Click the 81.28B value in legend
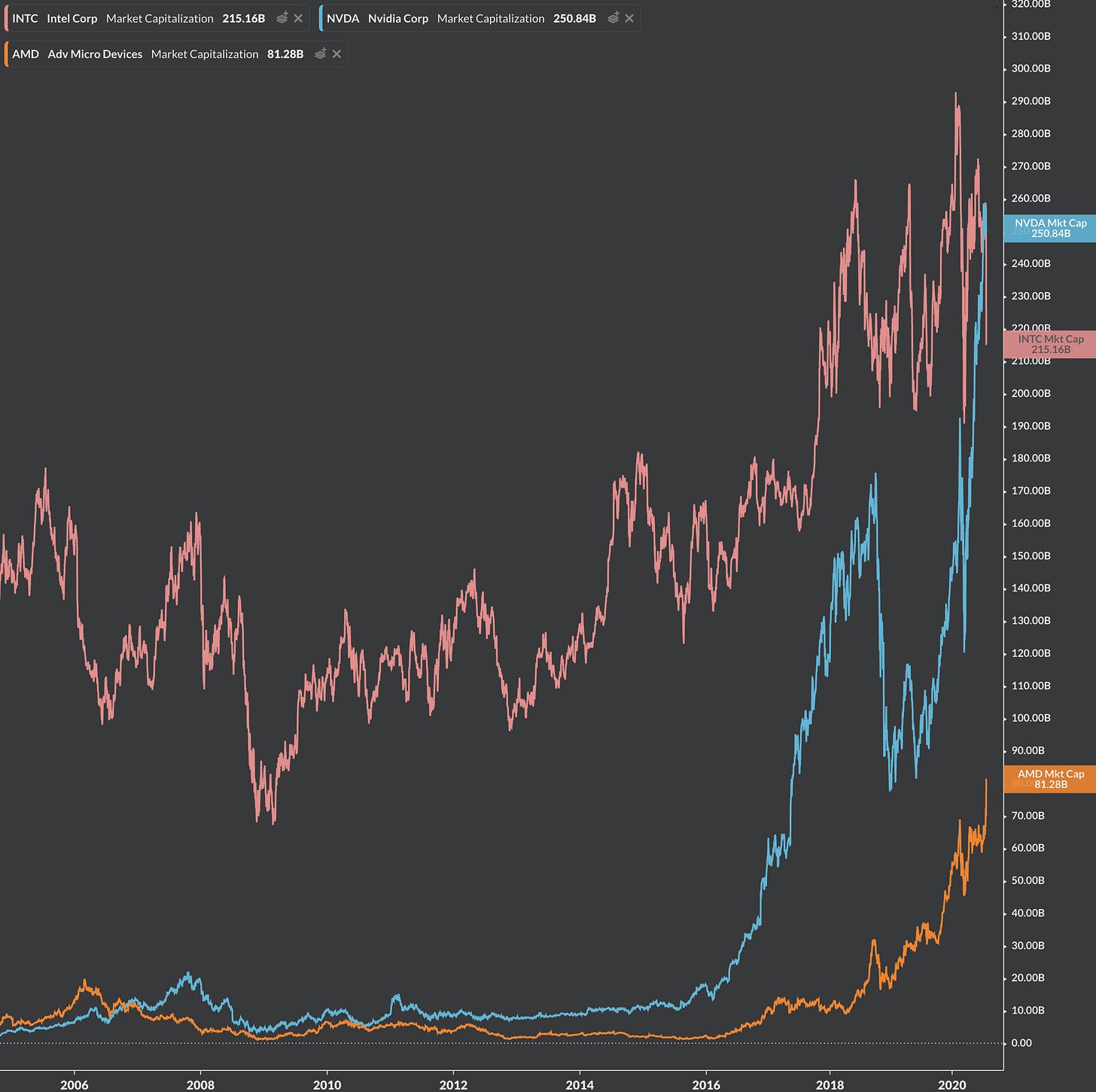 coord(285,54)
